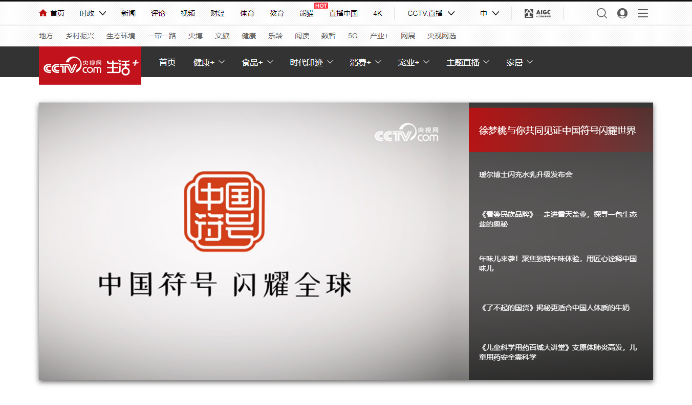The width and height of the screenshot is (692, 405).
Task: Go to 首页 with the red house icon
Action: (x=52, y=13)
